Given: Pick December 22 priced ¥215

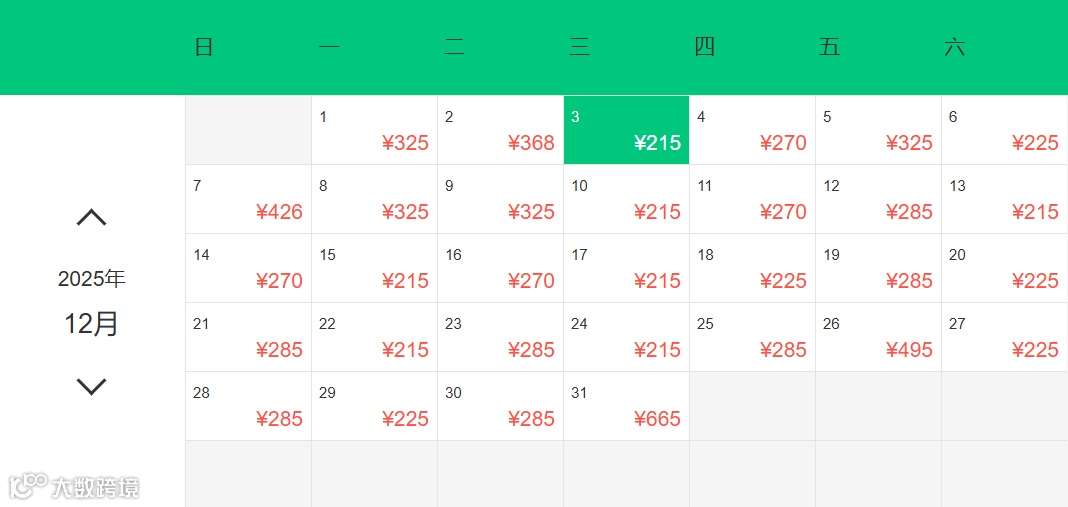Looking at the screenshot, I should [375, 337].
